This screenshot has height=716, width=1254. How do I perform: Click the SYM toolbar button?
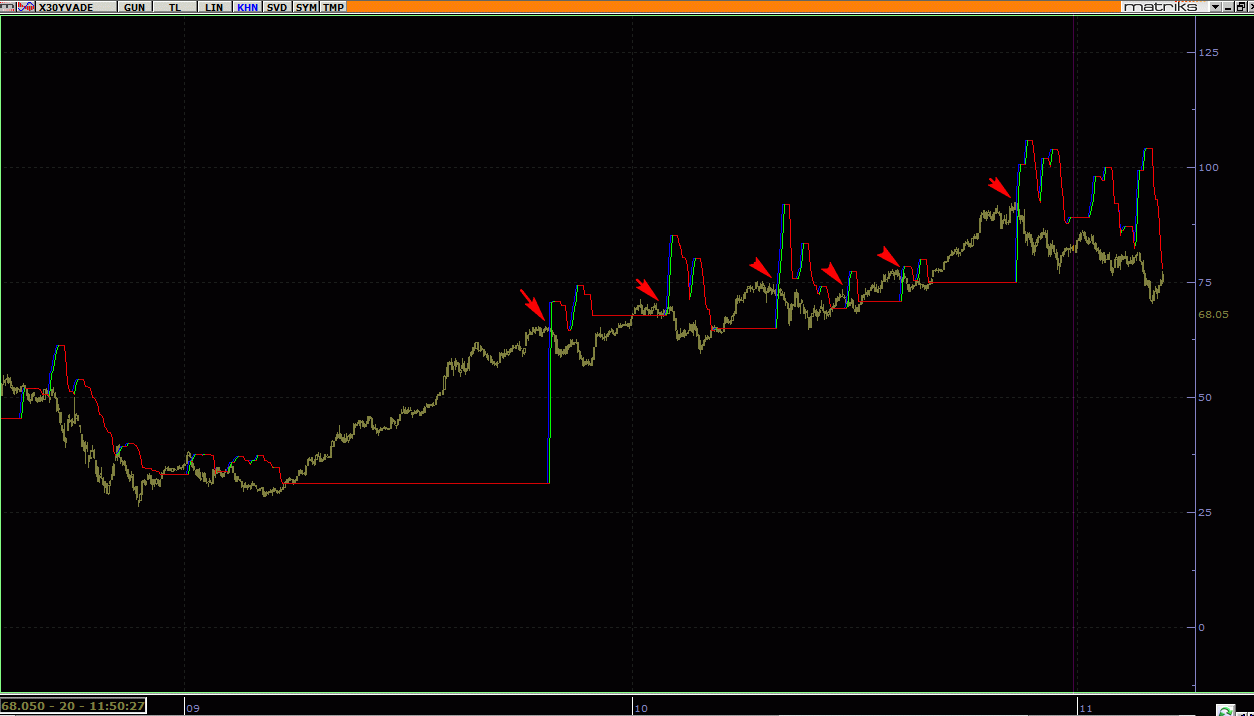[x=306, y=7]
